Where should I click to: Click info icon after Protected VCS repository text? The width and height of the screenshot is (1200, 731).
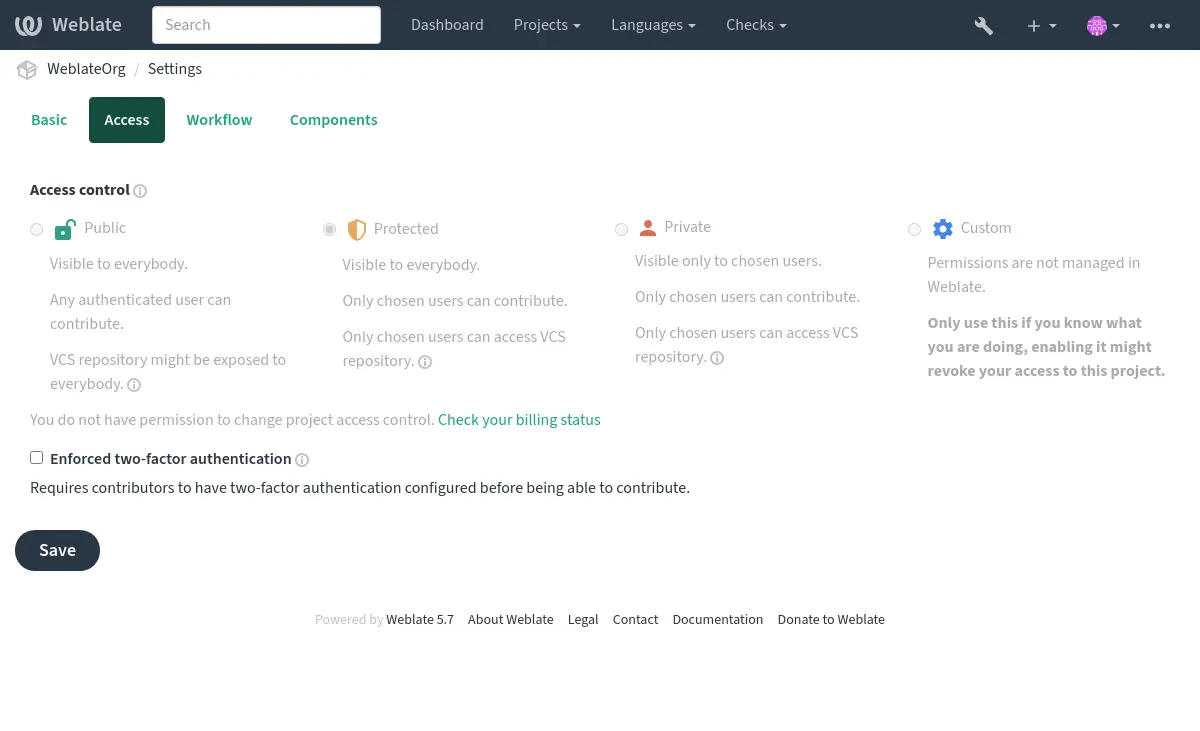tap(425, 362)
